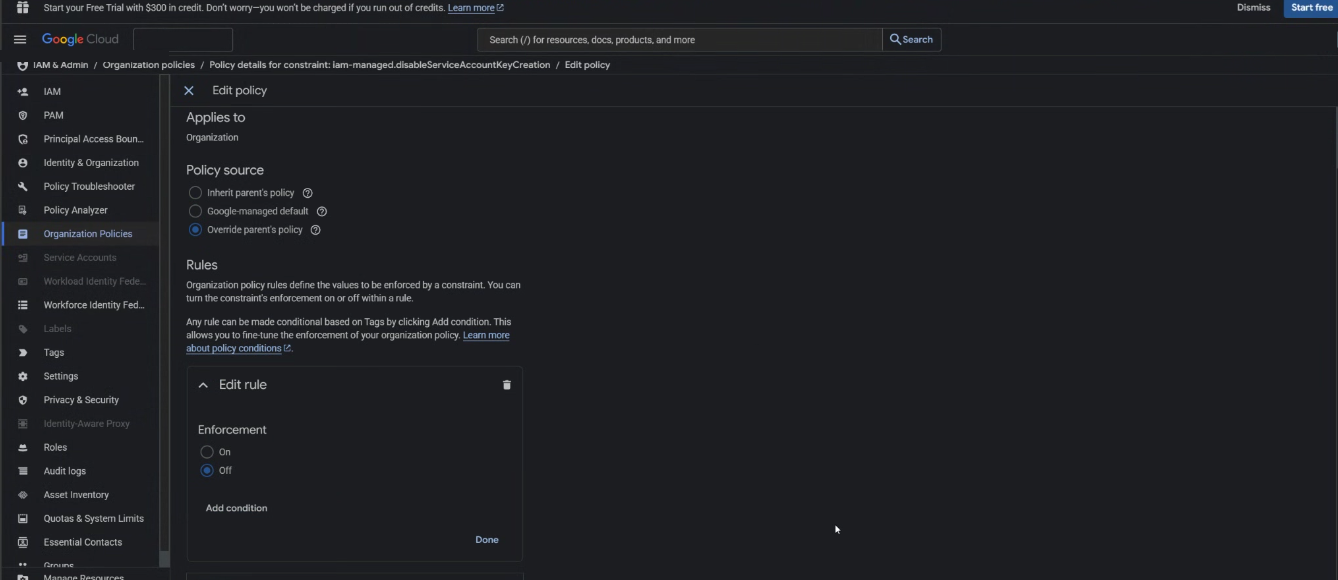Select Override parent's policy radio button
The width and height of the screenshot is (1338, 580).
point(195,229)
